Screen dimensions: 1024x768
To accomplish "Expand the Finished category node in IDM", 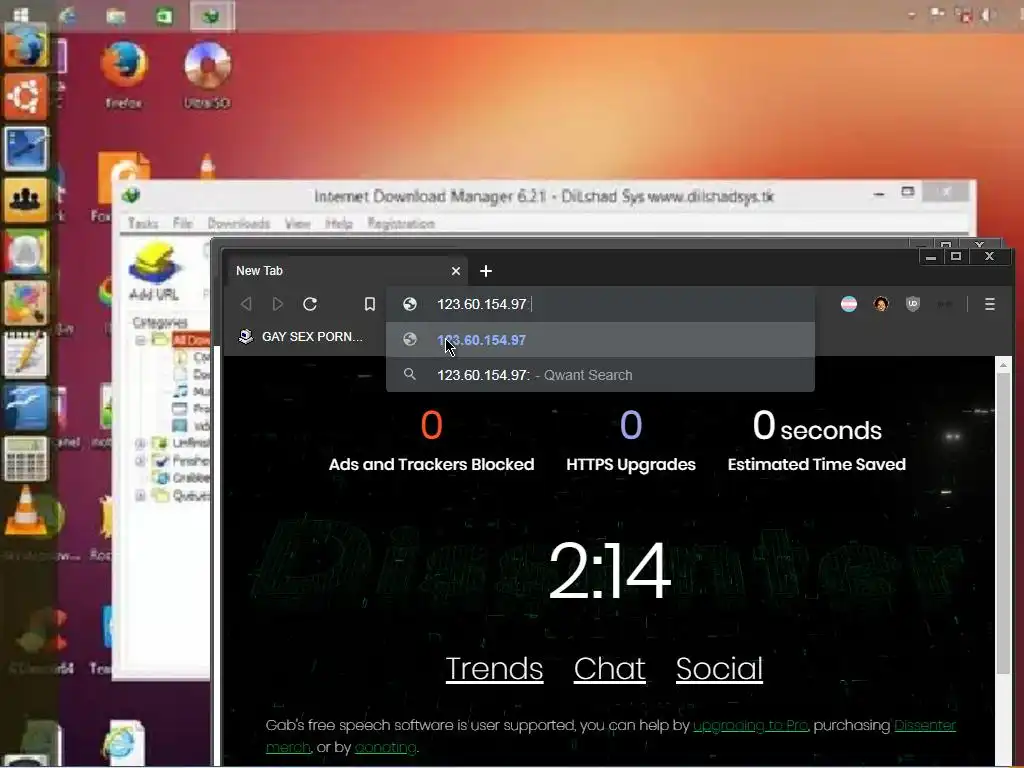I will 140,461.
